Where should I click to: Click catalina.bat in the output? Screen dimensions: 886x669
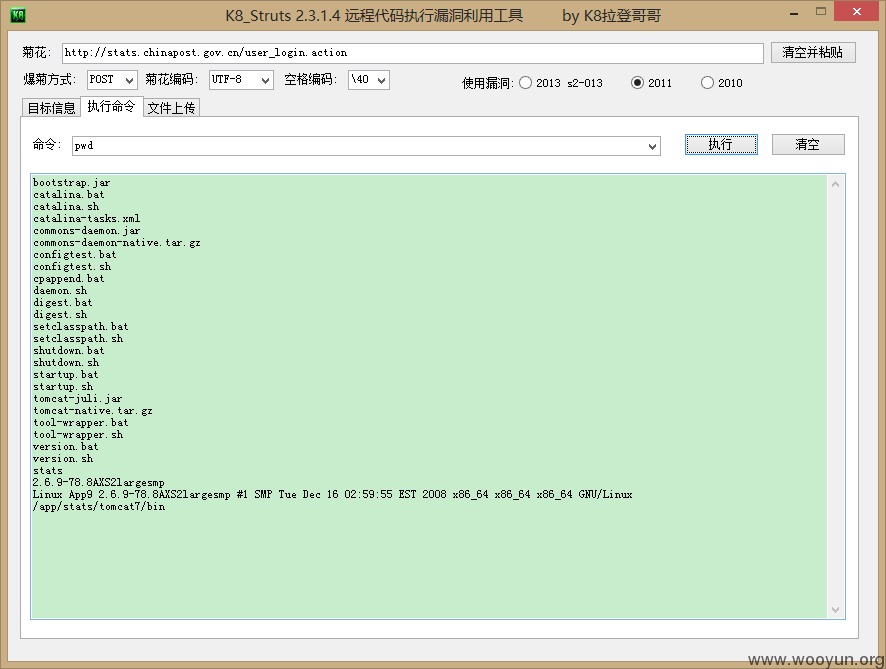68,194
